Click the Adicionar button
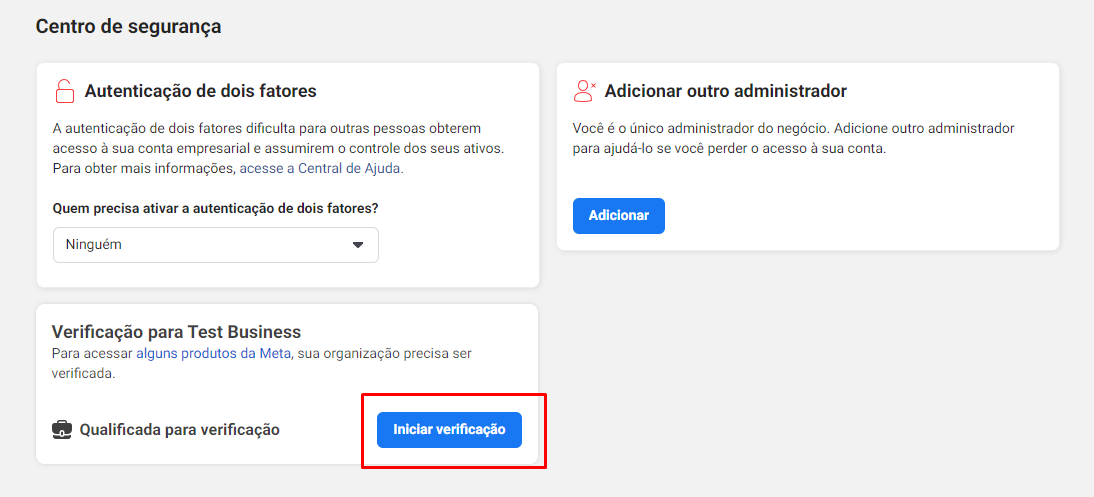This screenshot has width=1094, height=497. coord(619,216)
